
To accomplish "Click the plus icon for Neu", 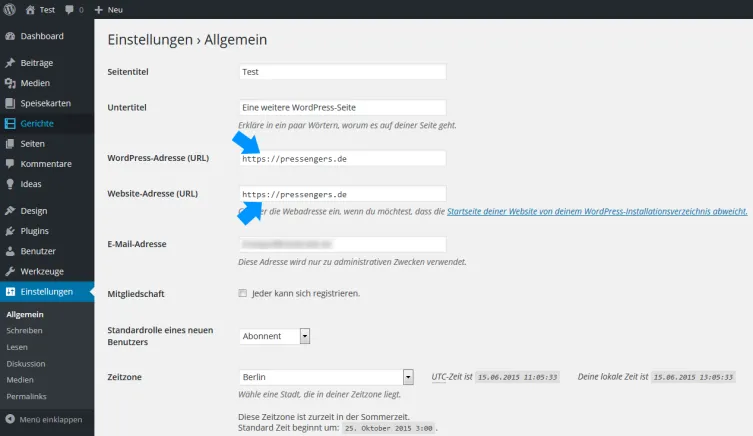I will tap(98, 10).
